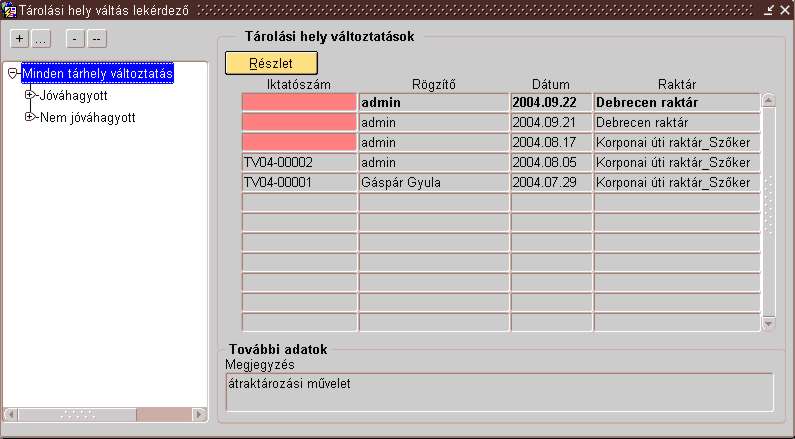The image size is (795, 439).
Task: Expand the Jóváhagyott tree node
Action: 29,95
